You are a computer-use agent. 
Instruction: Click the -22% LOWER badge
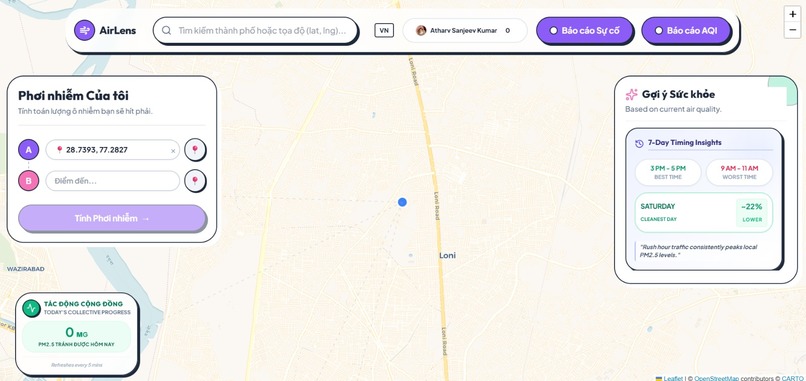(x=752, y=212)
